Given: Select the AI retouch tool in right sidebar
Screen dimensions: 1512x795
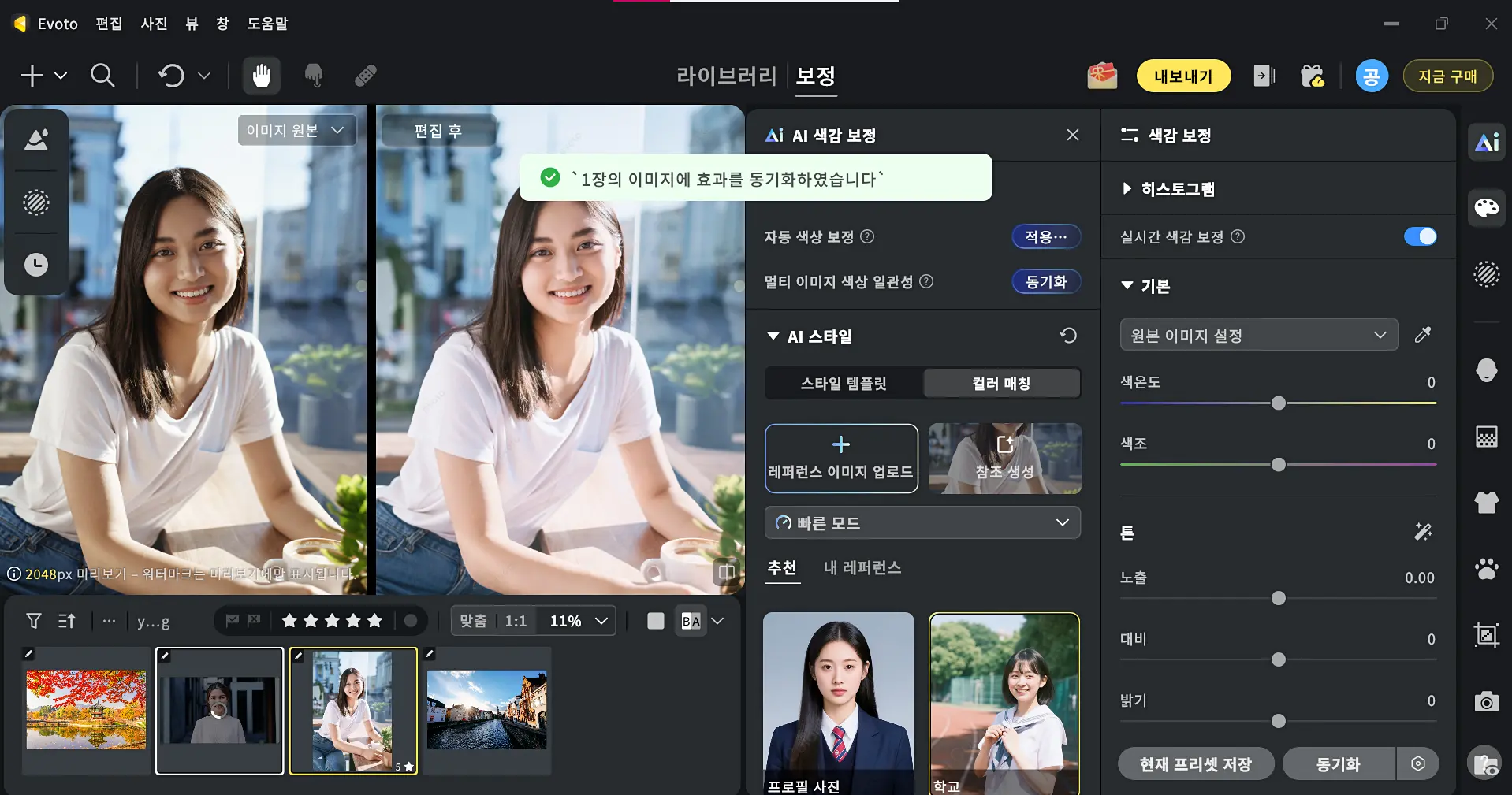Looking at the screenshot, I should click(1487, 142).
